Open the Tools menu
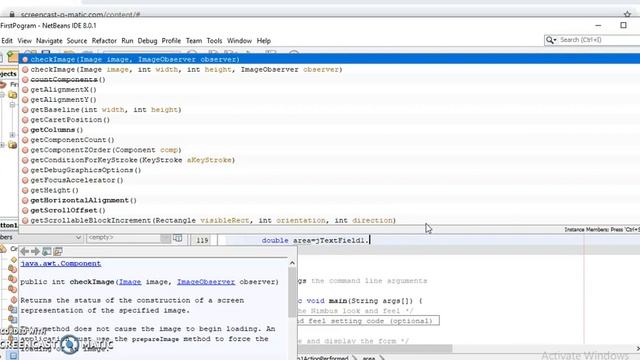The height and width of the screenshot is (360, 640). 214,41
